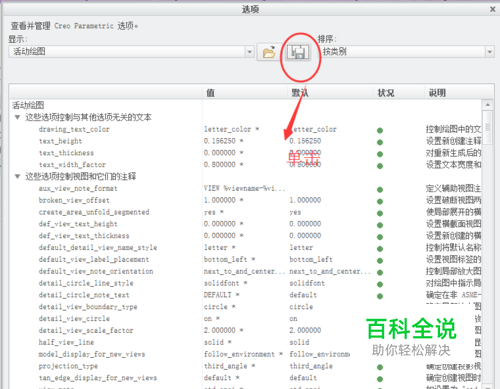The height and width of the screenshot is (389, 500).
Task: Select the 活动绘图 root row
Action: tap(28, 105)
